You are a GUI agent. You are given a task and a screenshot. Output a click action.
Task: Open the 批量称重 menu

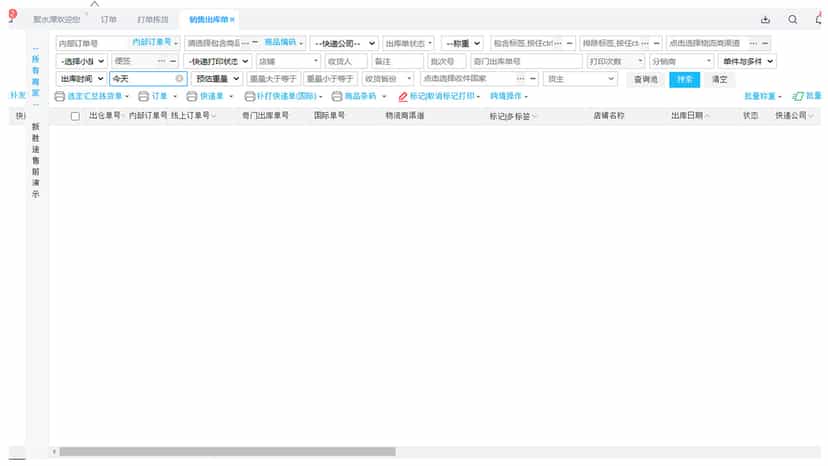(x=763, y=96)
